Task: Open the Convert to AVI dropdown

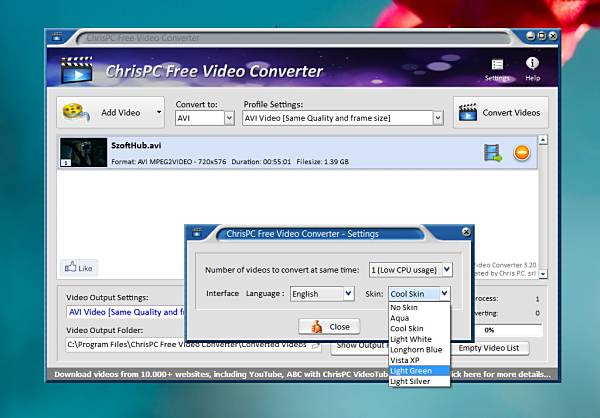Action: point(229,118)
